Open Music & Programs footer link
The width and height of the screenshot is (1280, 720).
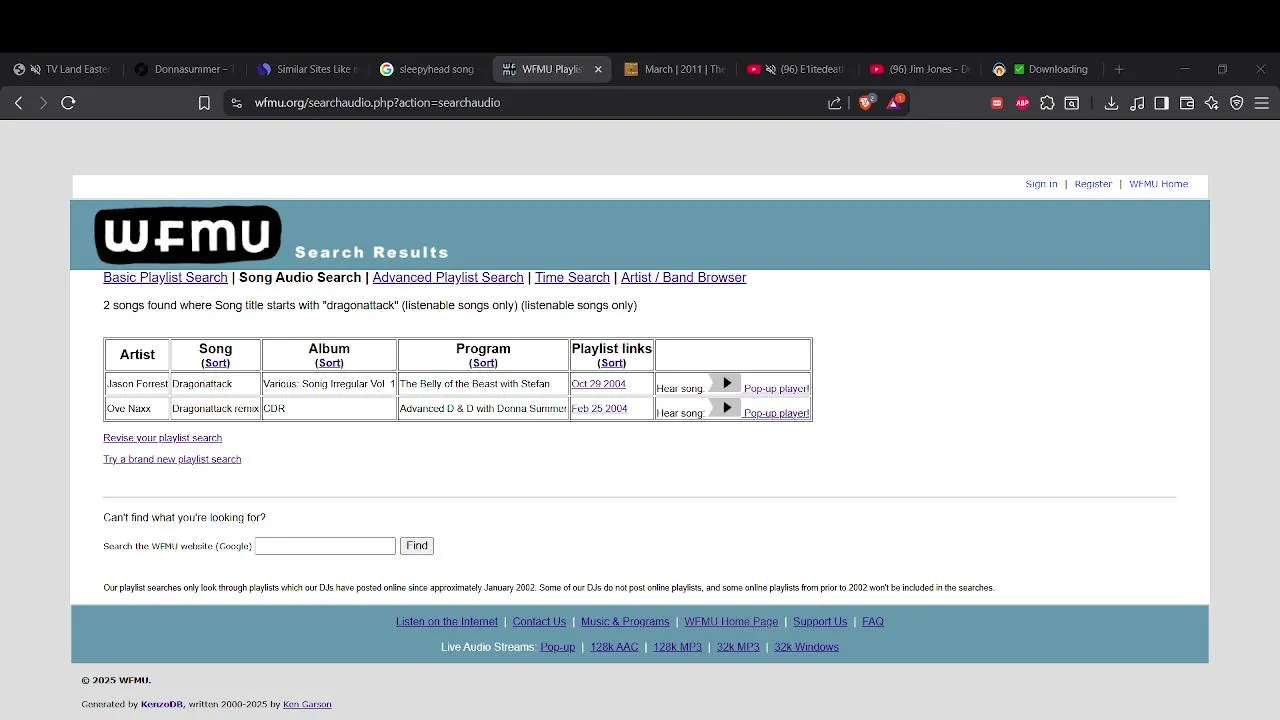[625, 622]
